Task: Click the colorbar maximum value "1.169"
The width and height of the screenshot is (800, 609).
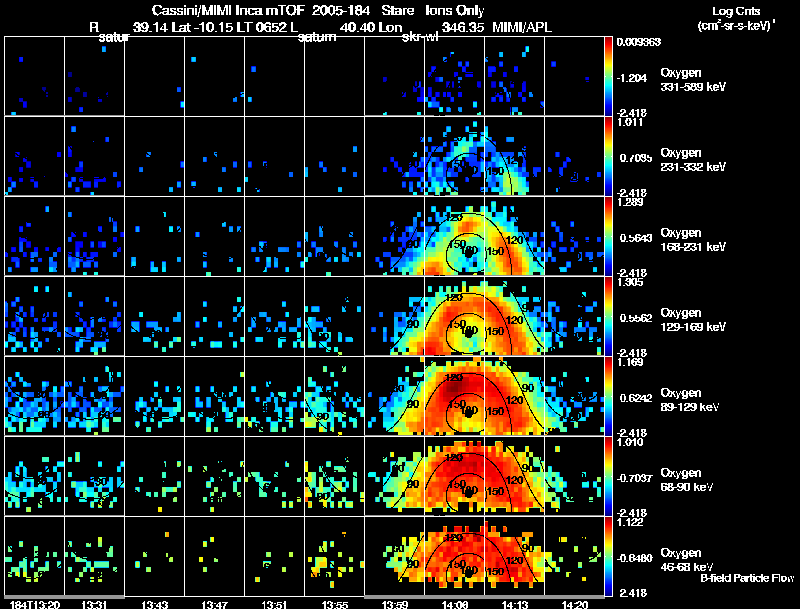Action: (630, 362)
